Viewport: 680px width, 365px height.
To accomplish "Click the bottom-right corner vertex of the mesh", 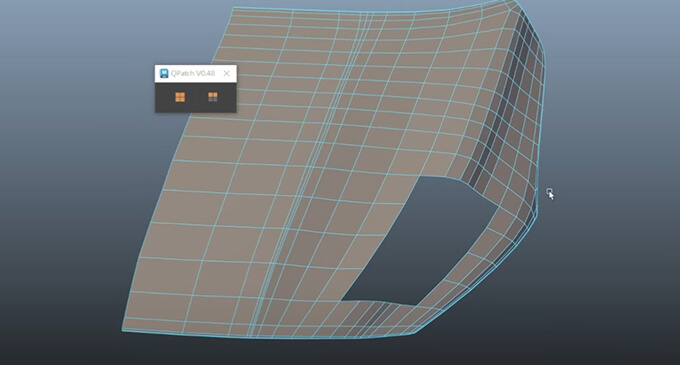I will 415,333.
